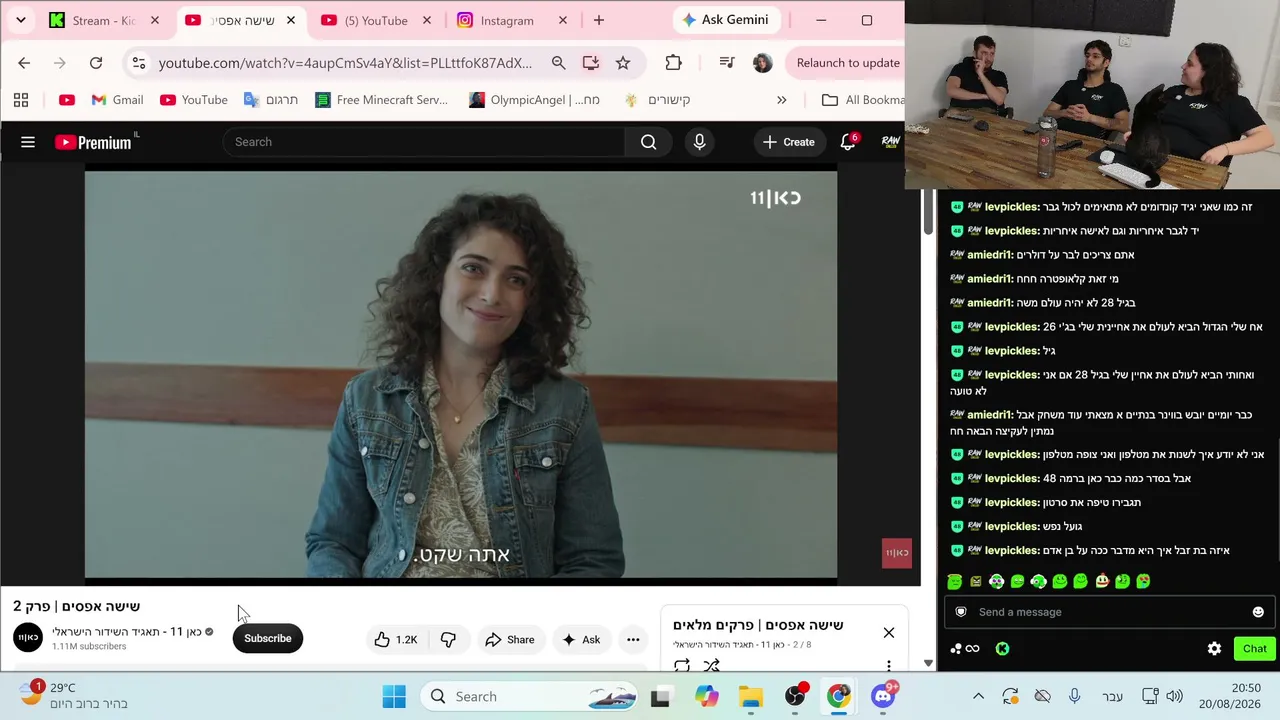Open Kick chat settings gear
Viewport: 1280px width, 720px height.
(x=1214, y=649)
